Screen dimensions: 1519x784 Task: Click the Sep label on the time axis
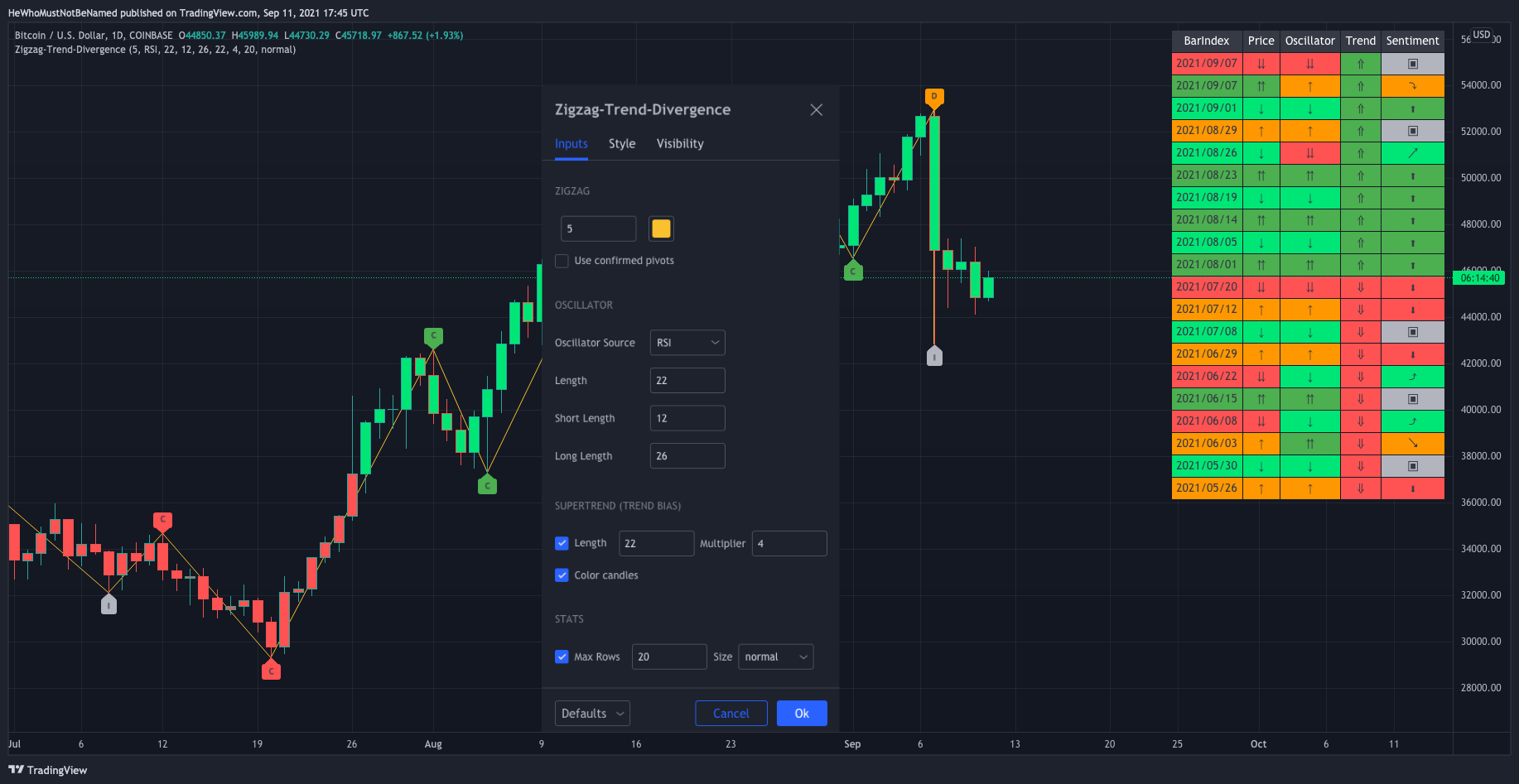852,744
